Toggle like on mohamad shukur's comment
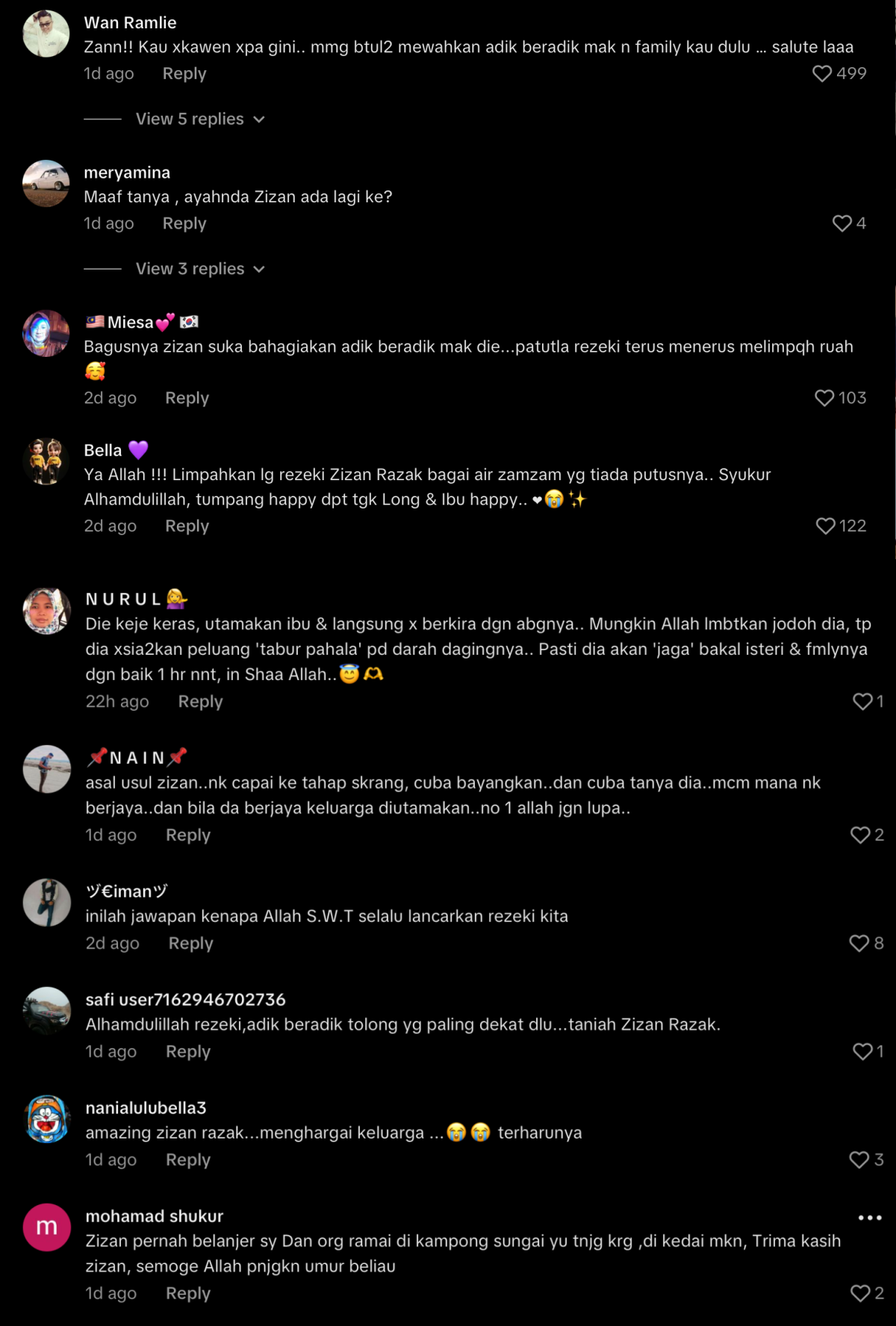Image resolution: width=896 pixels, height=1326 pixels. pyautogui.click(x=860, y=1293)
